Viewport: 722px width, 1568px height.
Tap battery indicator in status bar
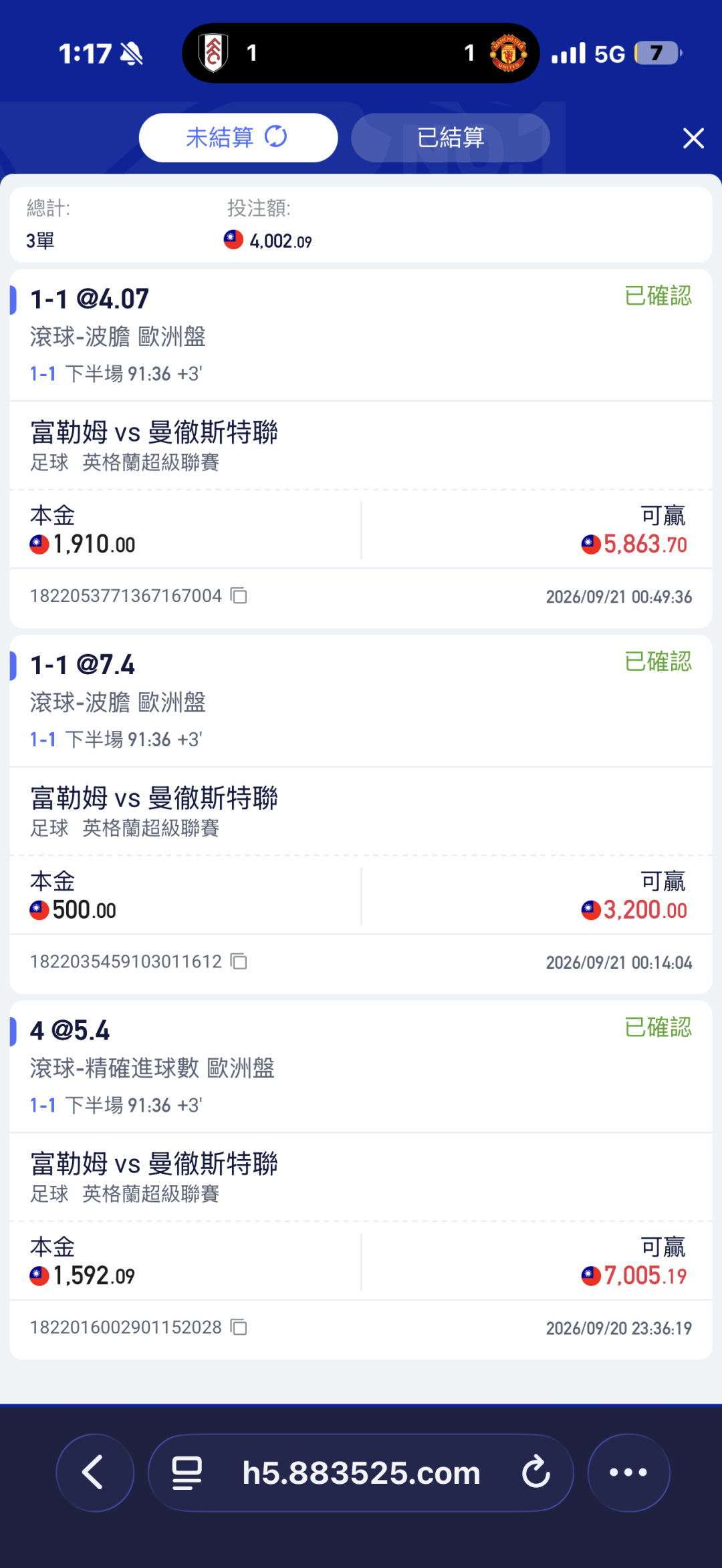pyautogui.click(x=658, y=53)
